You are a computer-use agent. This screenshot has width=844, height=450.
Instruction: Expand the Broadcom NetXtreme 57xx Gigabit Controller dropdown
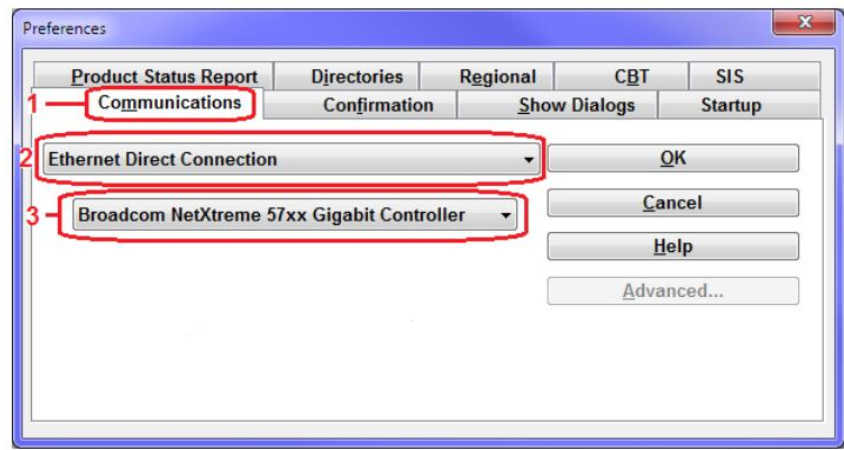click(x=294, y=215)
